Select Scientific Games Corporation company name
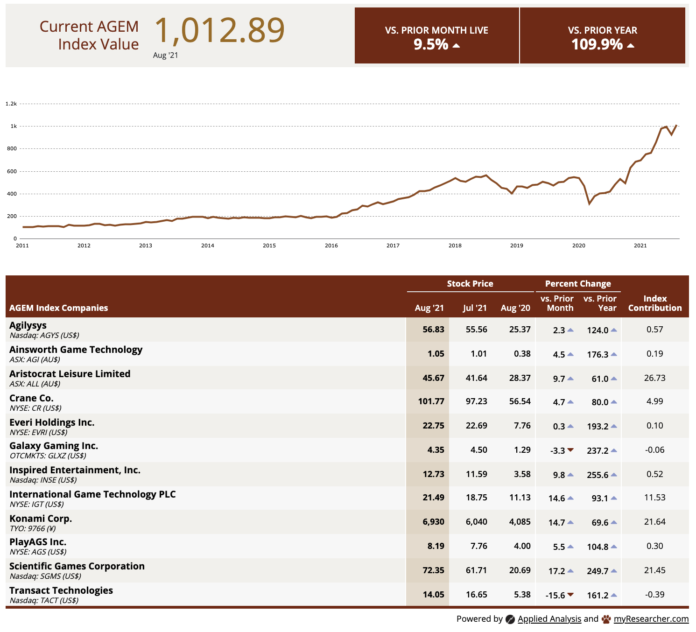 pos(77,566)
